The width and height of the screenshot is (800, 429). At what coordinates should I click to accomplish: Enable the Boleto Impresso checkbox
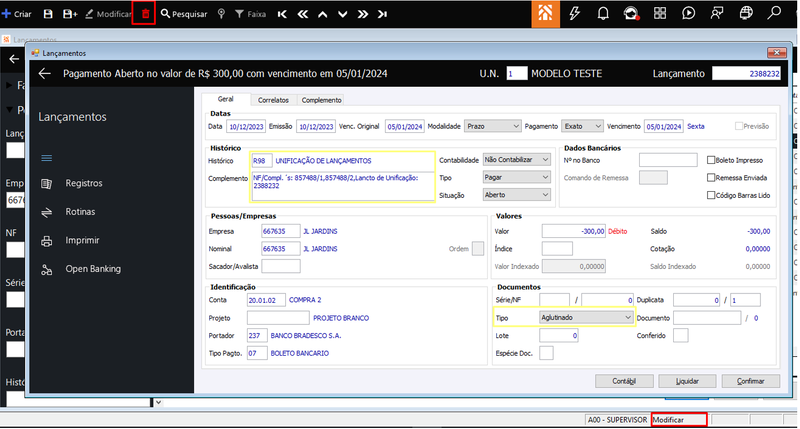[x=711, y=160]
